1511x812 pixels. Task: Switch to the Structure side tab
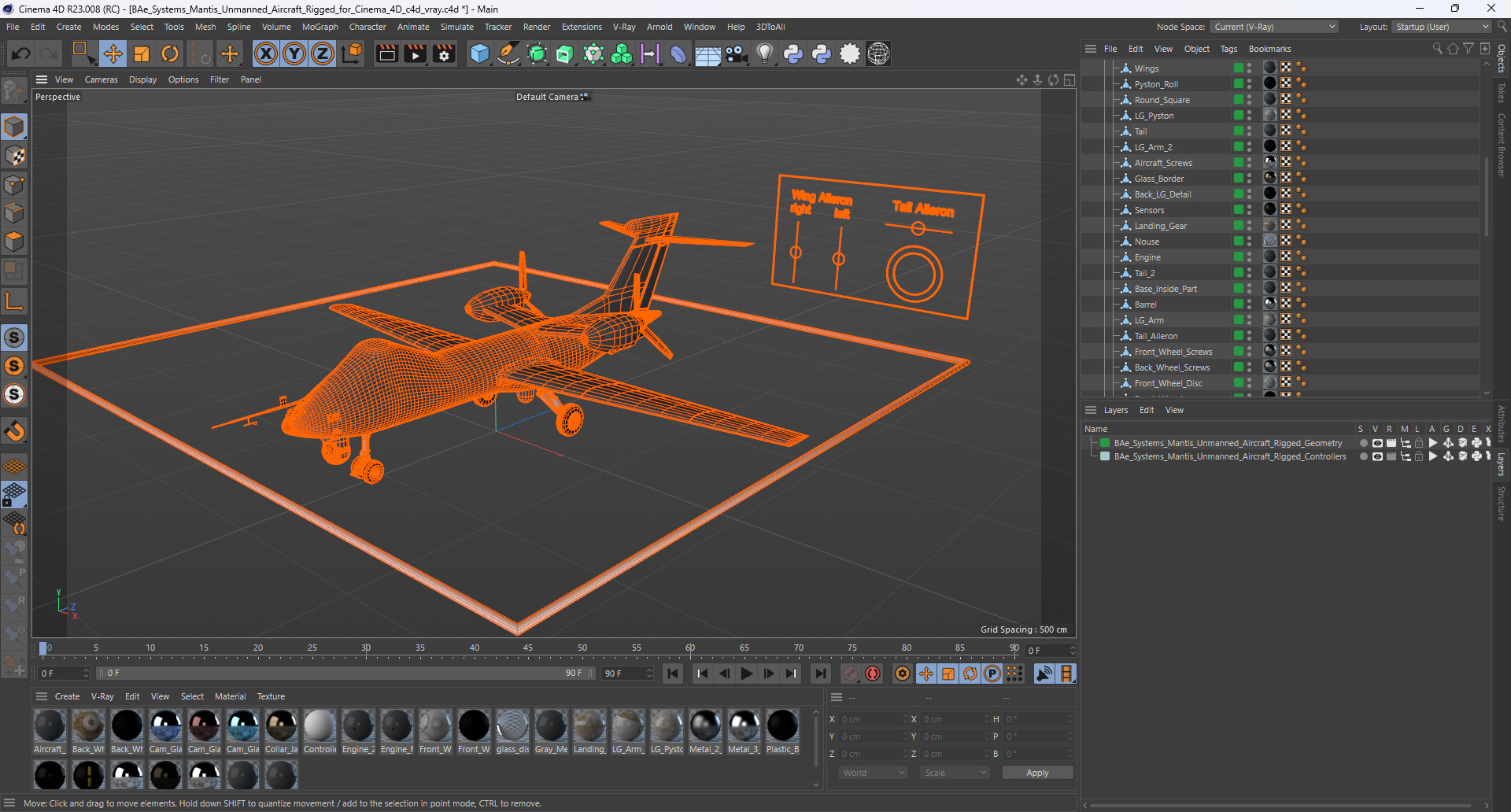[x=1502, y=504]
